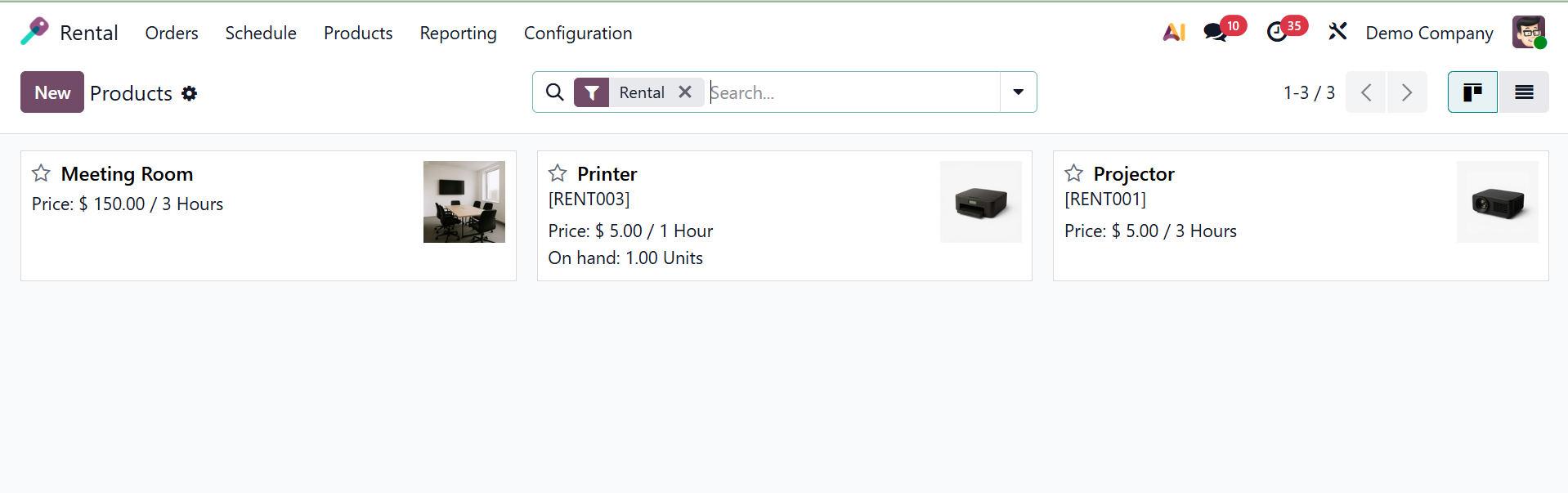
Task: Click the New button
Action: (52, 92)
